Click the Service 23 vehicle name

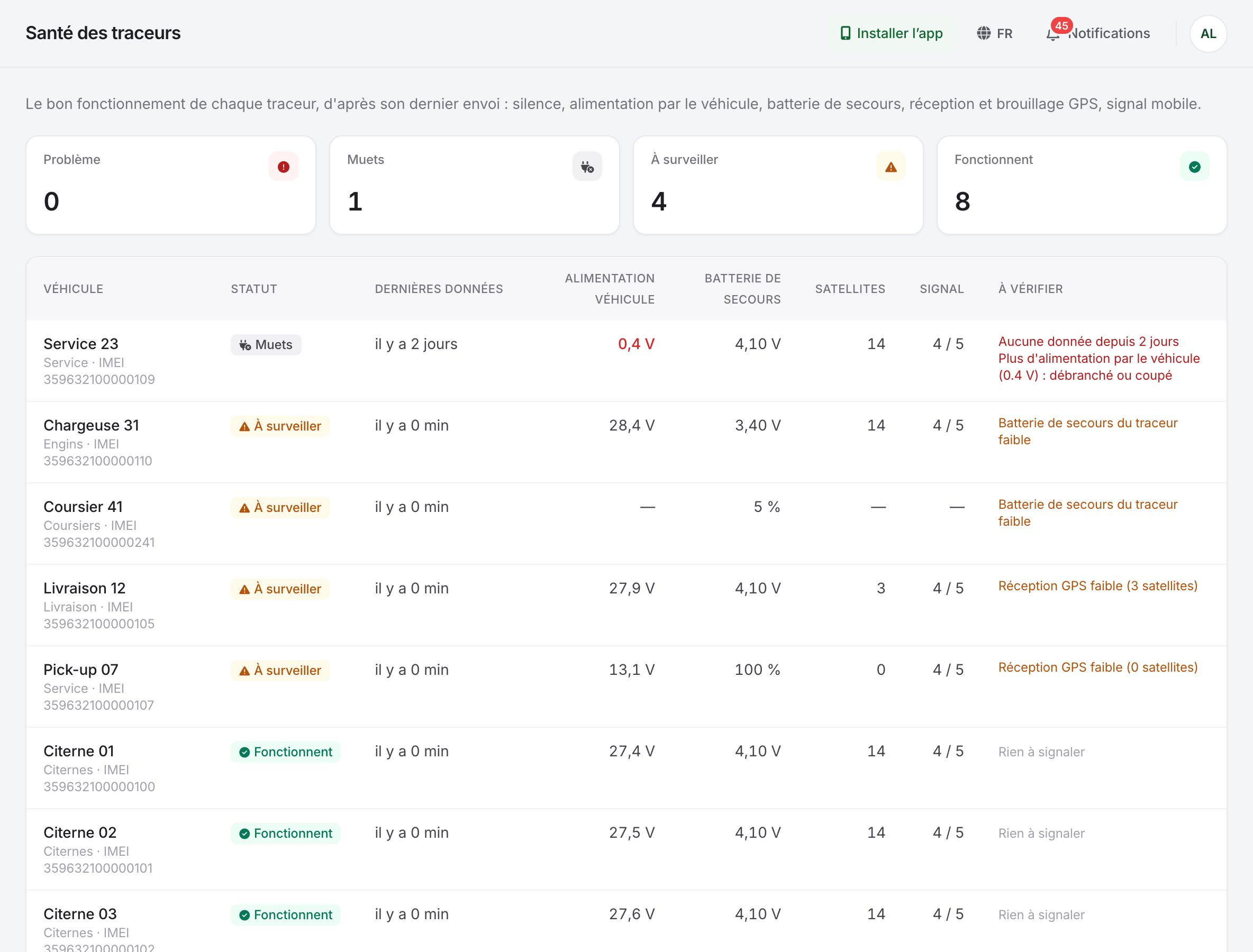pyautogui.click(x=81, y=344)
